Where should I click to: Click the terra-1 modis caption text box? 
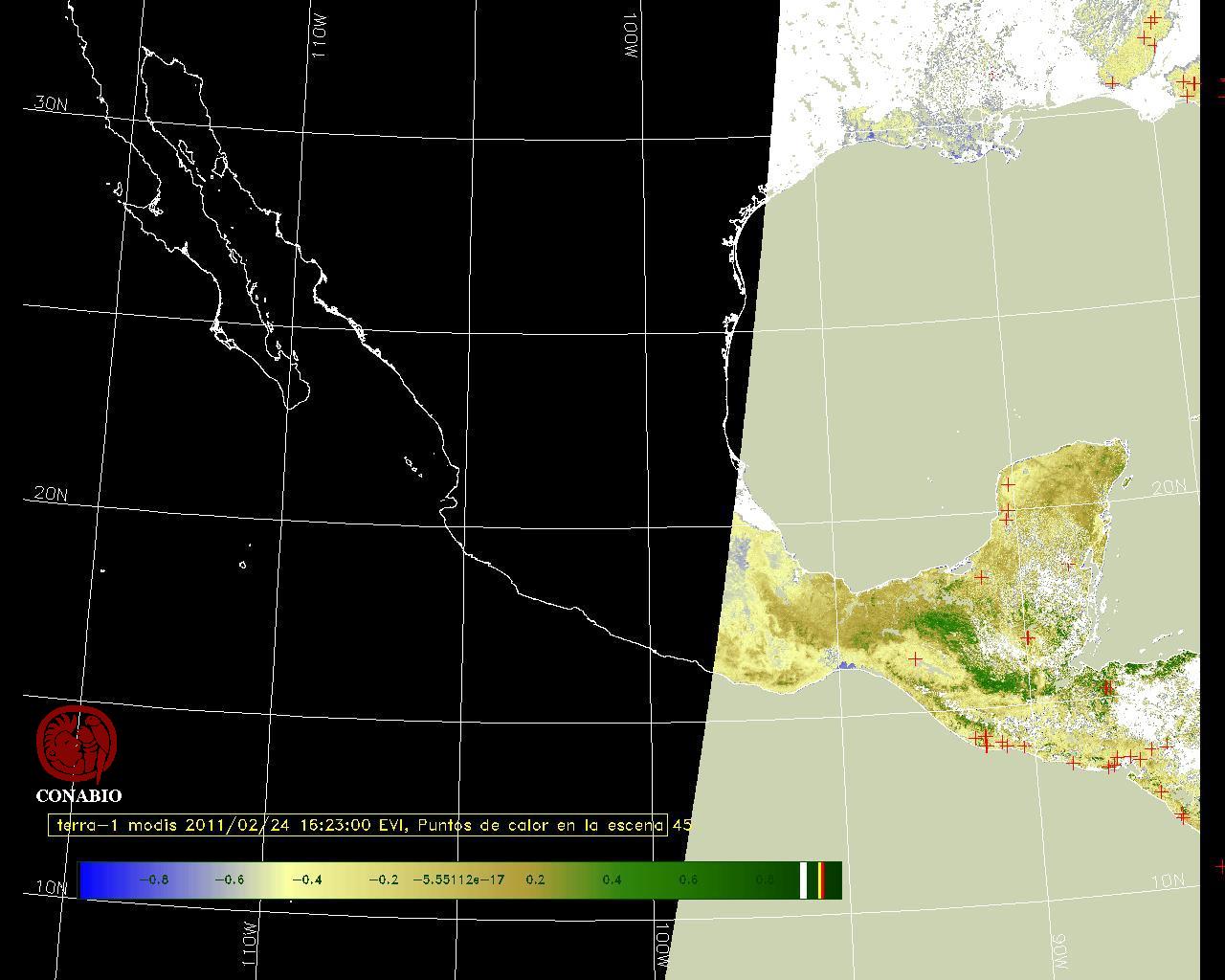coord(358,825)
